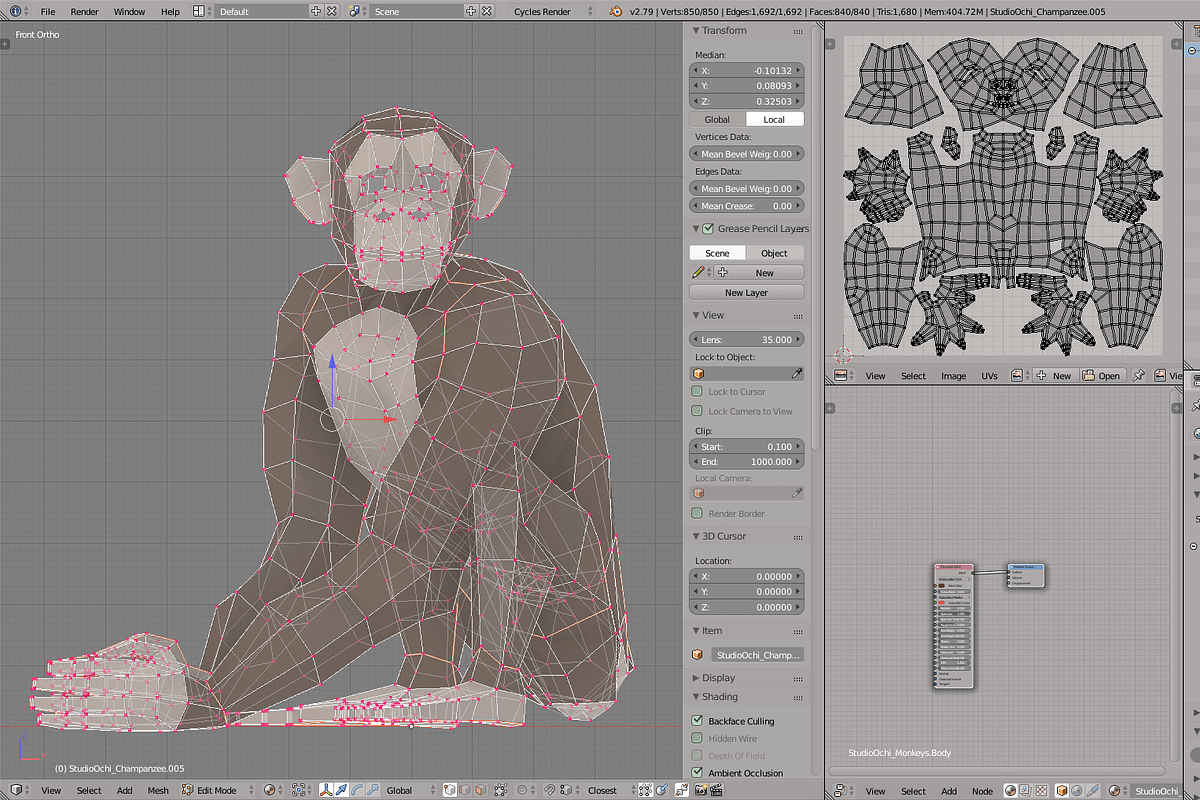This screenshot has height=800, width=1200.
Task: Select the translate manipulator arrow
Action: (341, 790)
